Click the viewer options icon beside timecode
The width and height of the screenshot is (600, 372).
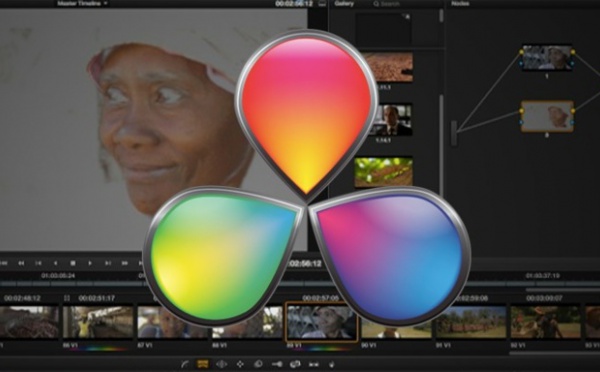click(322, 4)
